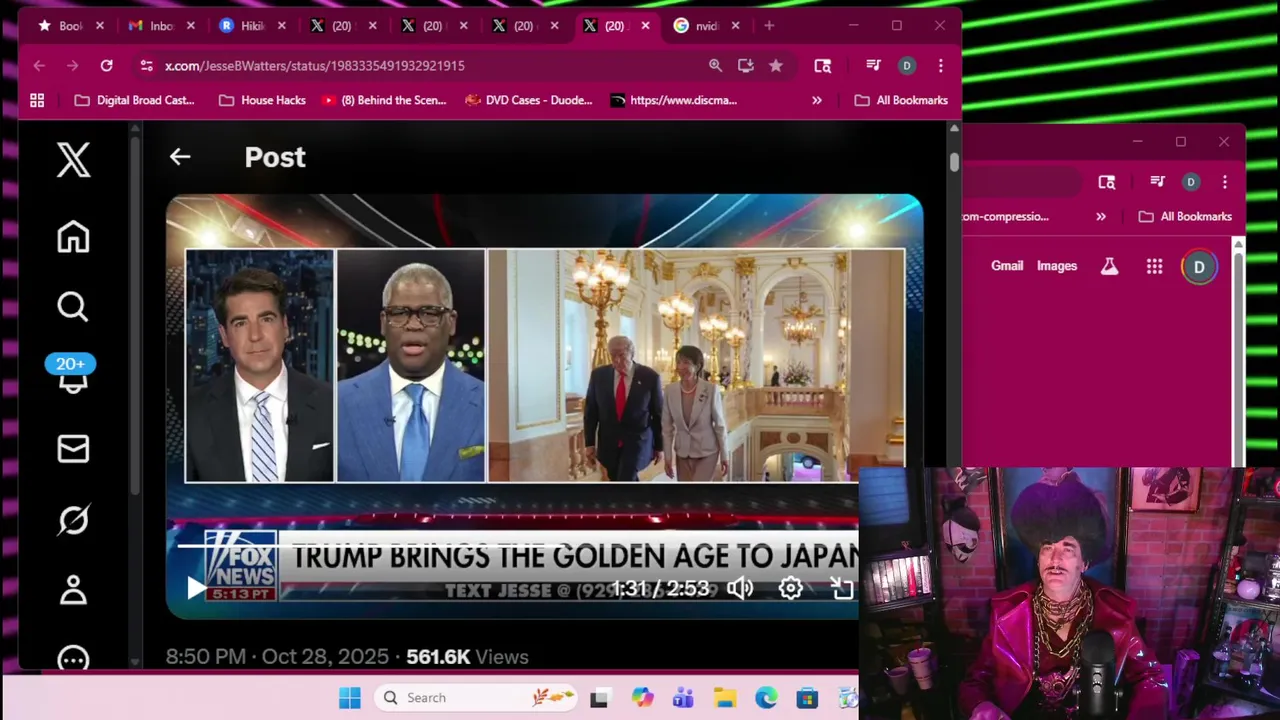Open (8) Behind the Scen... YouTube bookmark
This screenshot has height=720, width=1280.
(384, 100)
